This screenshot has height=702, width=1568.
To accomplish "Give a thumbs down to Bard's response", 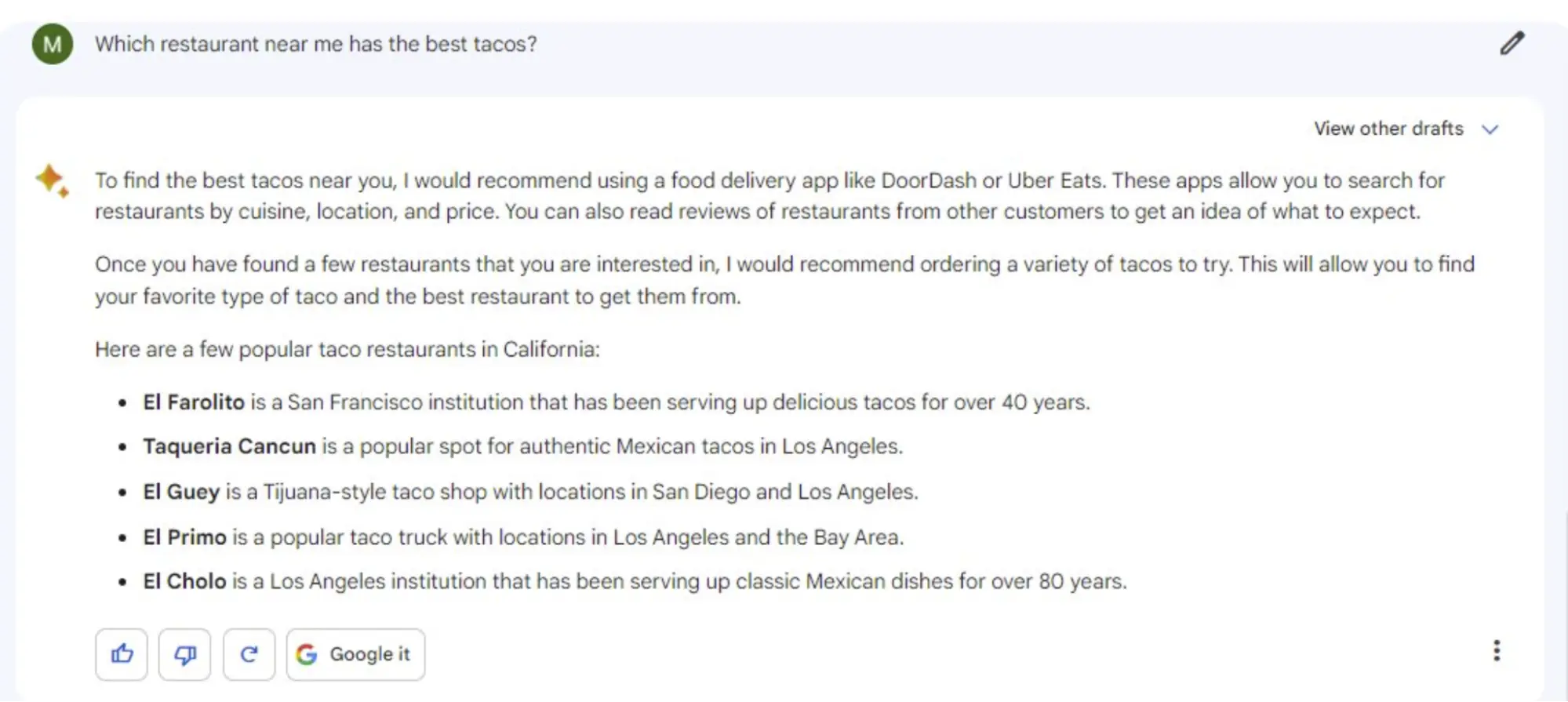I will point(185,653).
